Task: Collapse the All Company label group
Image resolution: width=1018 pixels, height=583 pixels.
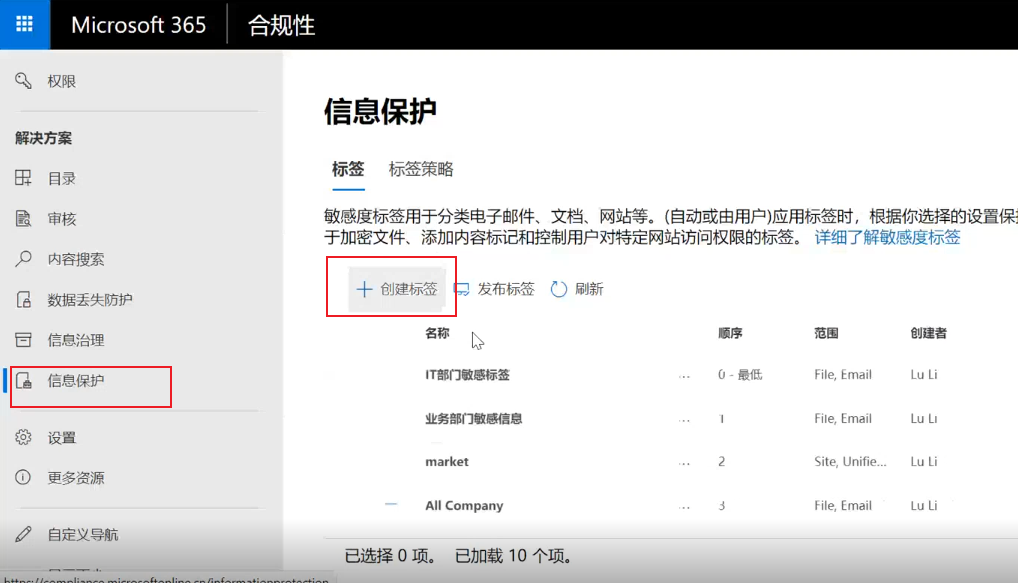Action: pos(391,505)
